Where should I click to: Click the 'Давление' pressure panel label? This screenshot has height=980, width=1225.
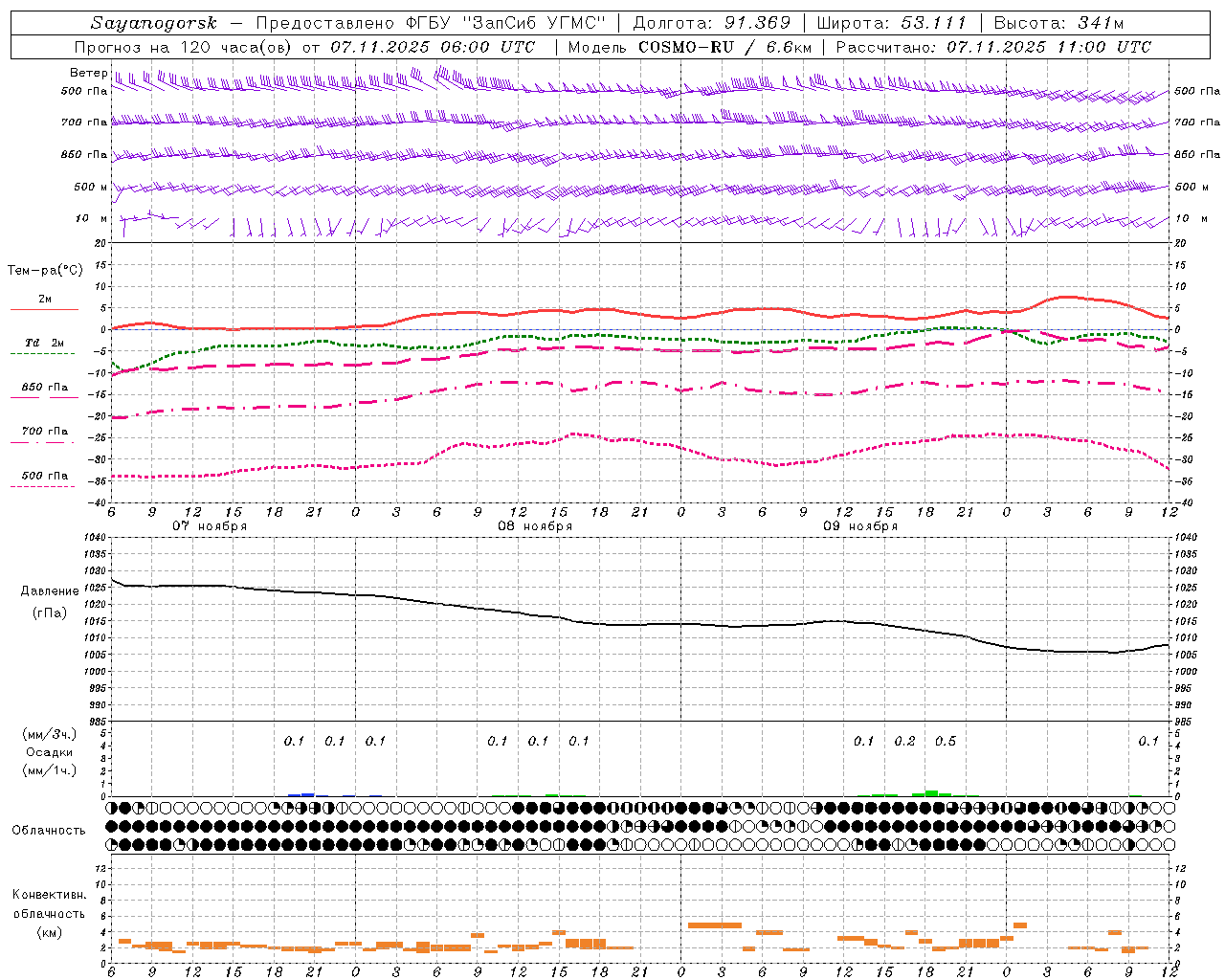coord(50,591)
